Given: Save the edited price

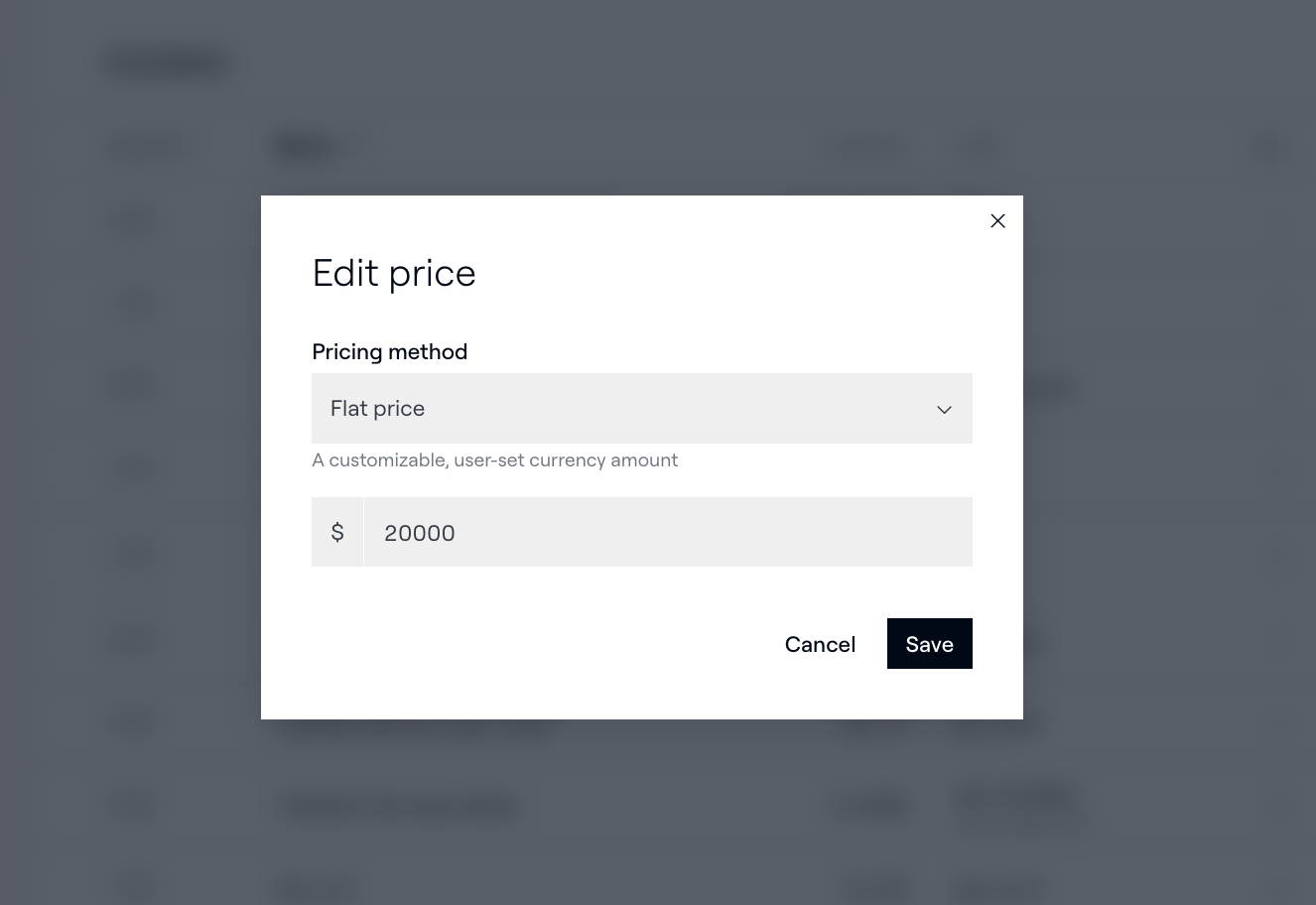Looking at the screenshot, I should pyautogui.click(x=929, y=644).
